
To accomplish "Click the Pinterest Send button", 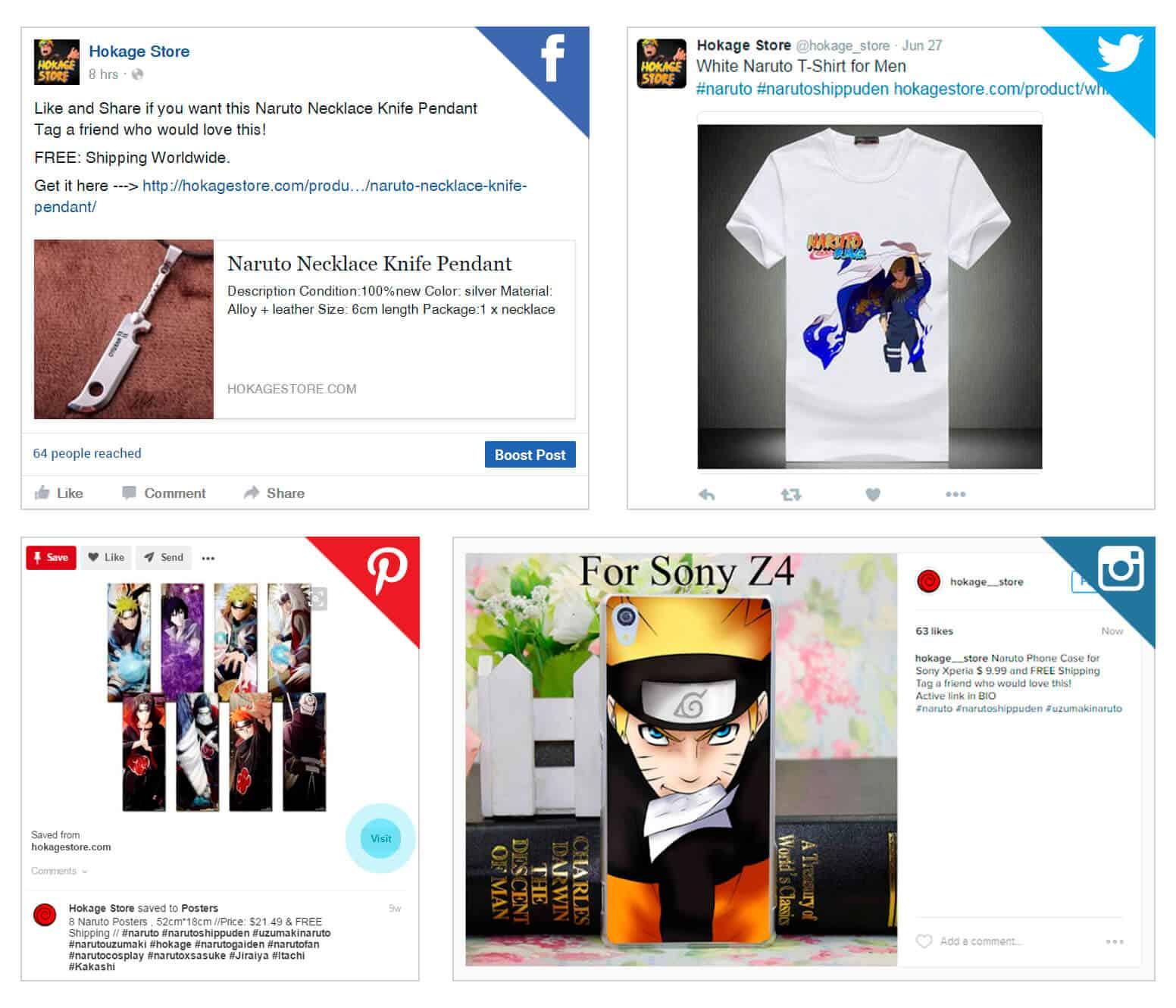I will [164, 557].
